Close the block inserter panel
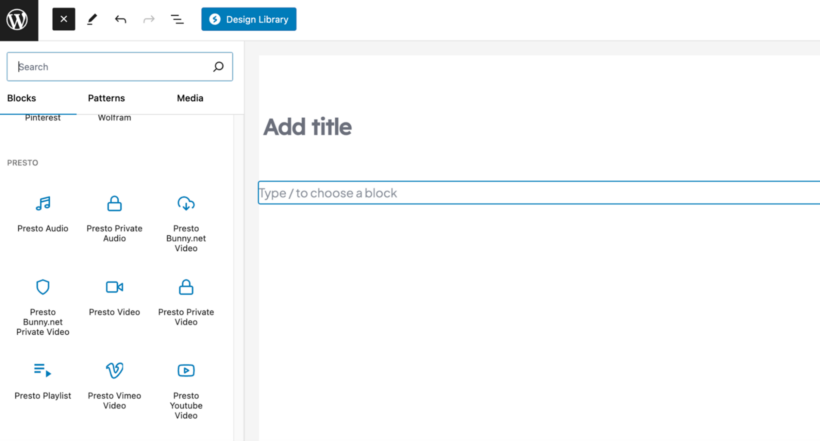This screenshot has width=820, height=441. click(63, 19)
